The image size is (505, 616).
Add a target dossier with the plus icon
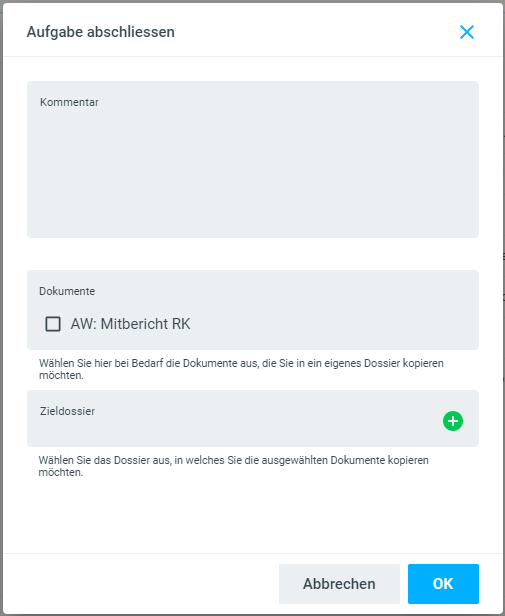(453, 421)
